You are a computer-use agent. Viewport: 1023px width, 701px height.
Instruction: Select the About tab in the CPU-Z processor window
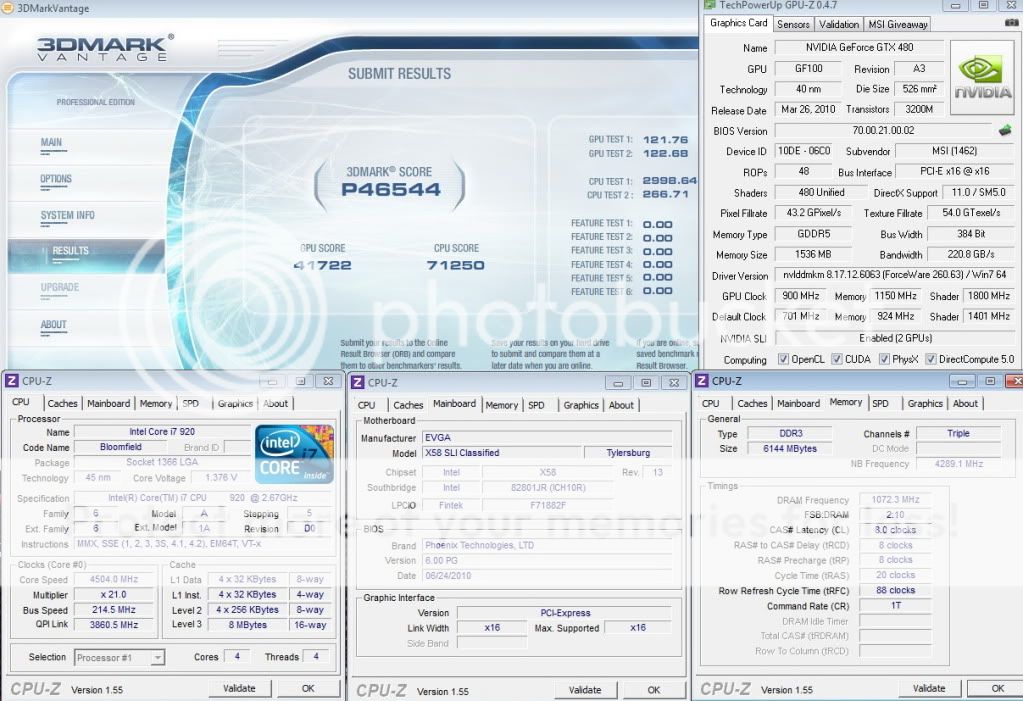[x=275, y=403]
